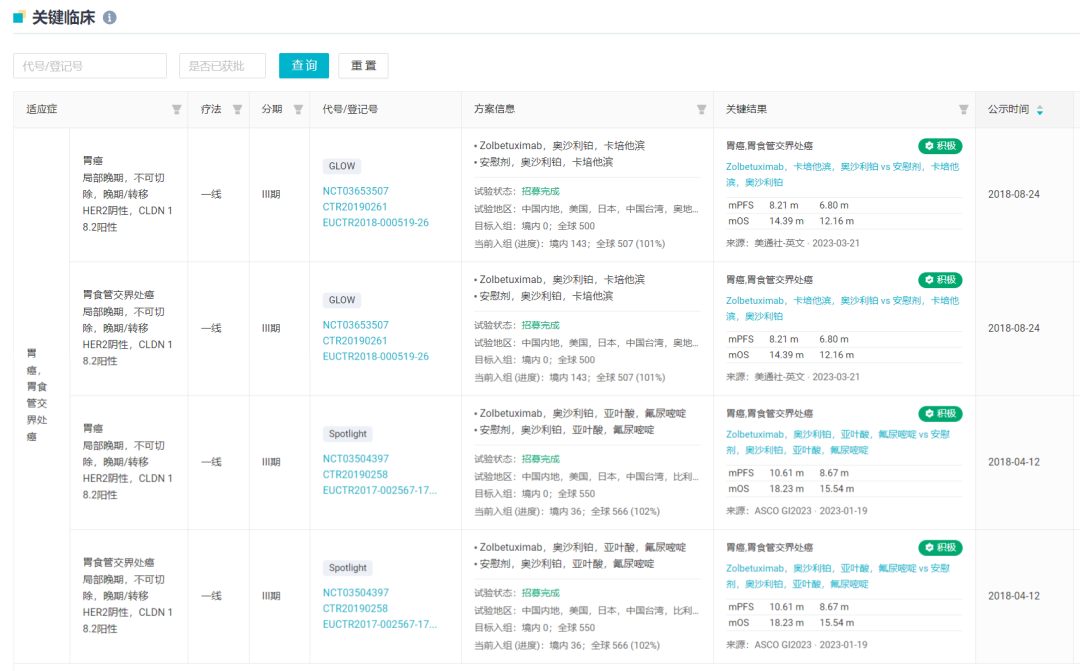Open NCT03653507 link in 胃食管交界处癌 GLOW row

click(x=355, y=324)
